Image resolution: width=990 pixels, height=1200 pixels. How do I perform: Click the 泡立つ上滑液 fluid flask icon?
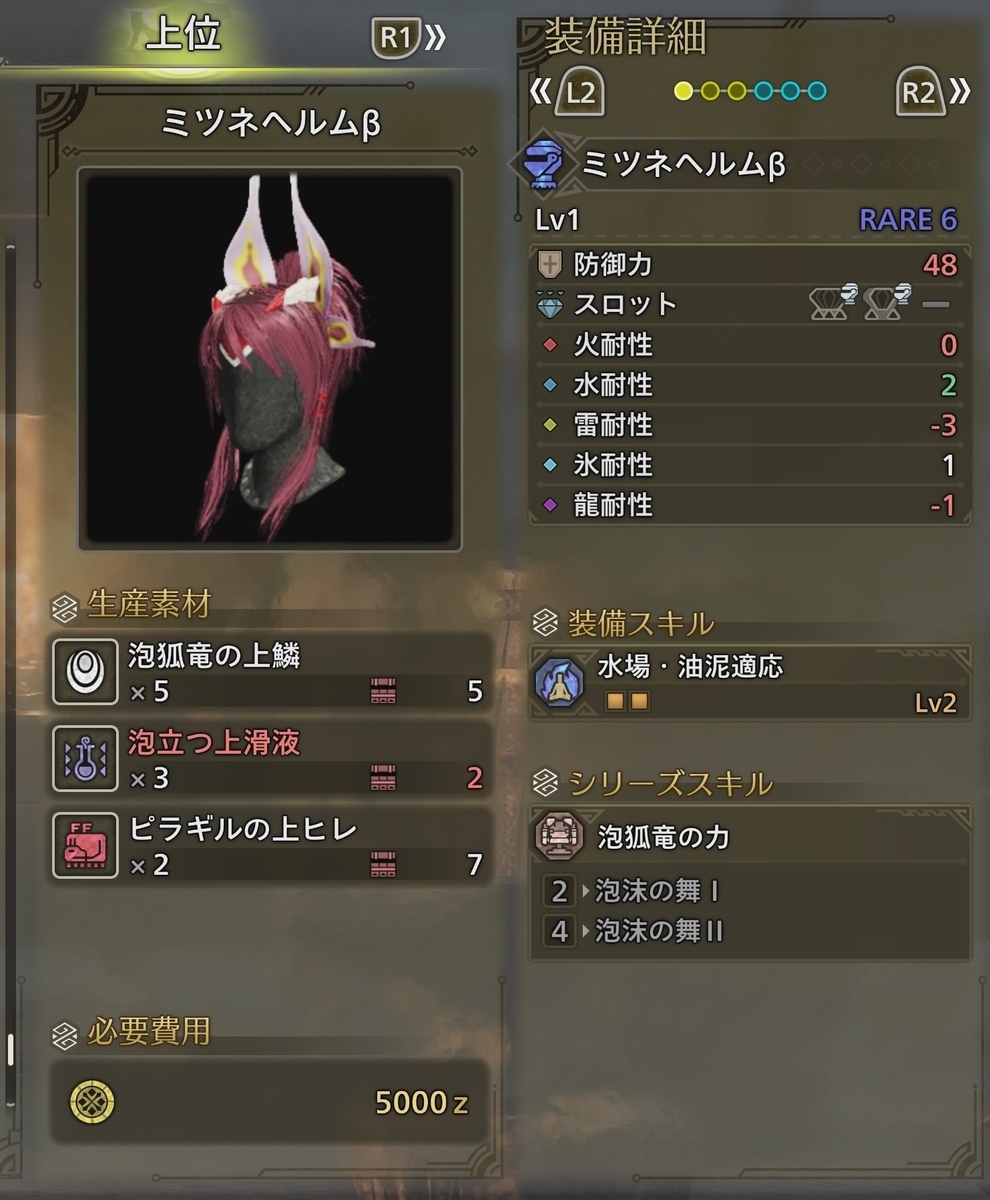pyautogui.click(x=85, y=758)
